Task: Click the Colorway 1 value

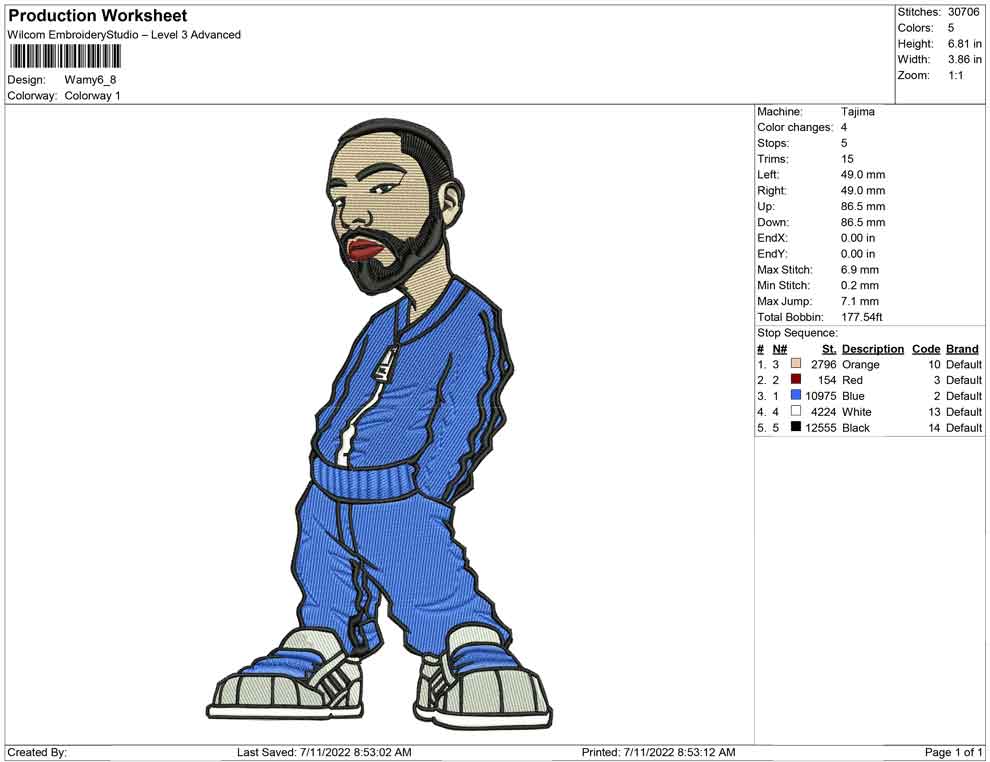Action: point(93,96)
